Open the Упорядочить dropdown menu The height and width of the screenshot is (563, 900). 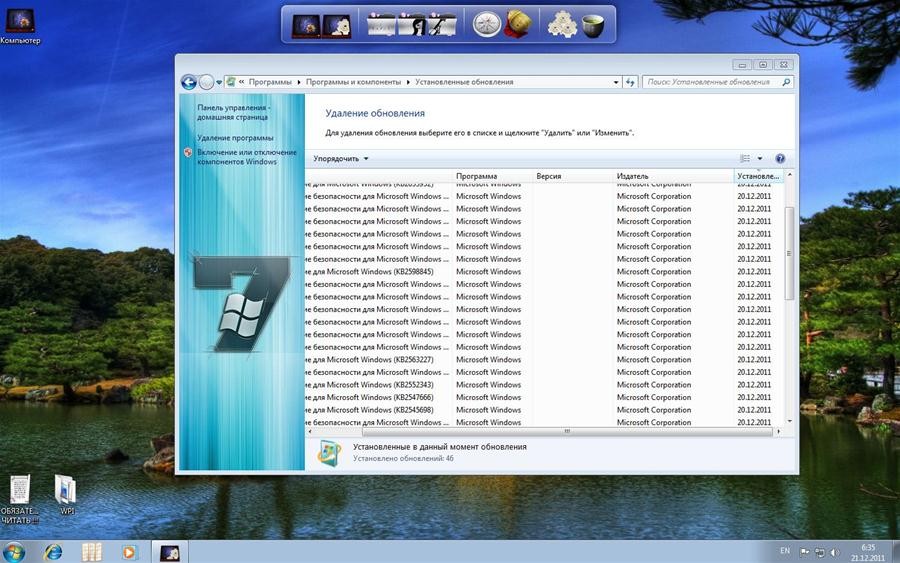[340, 158]
